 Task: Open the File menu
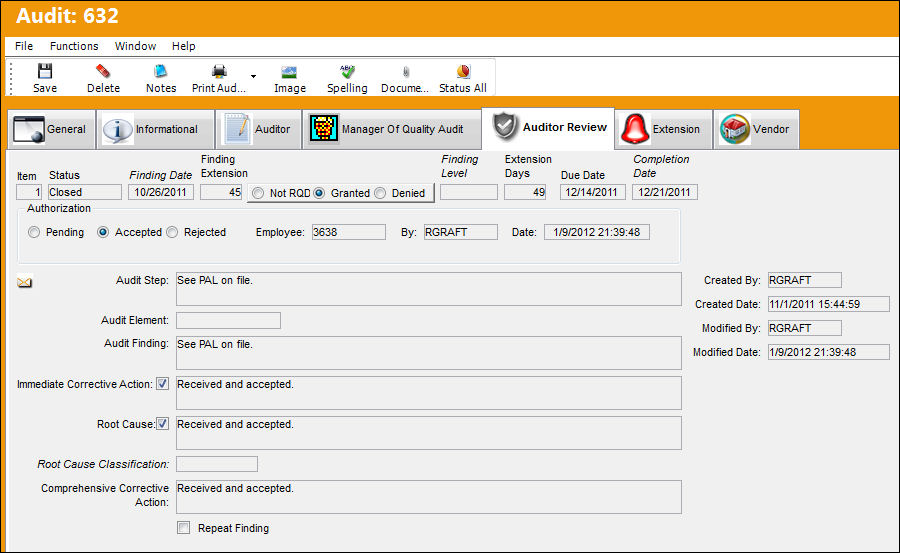click(24, 46)
